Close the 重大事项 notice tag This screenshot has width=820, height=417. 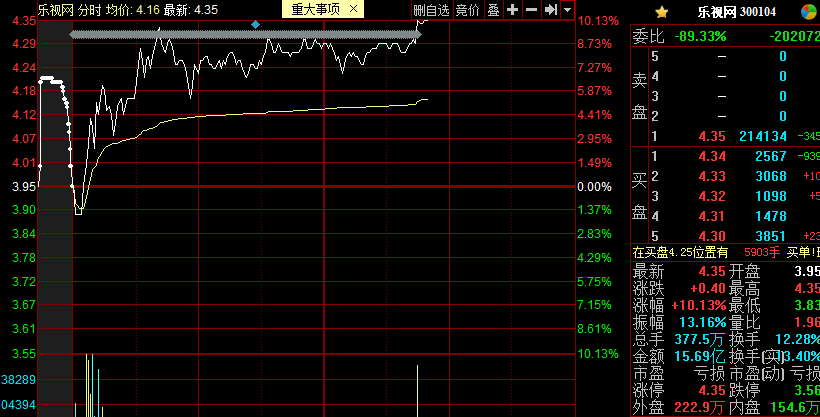tap(353, 10)
